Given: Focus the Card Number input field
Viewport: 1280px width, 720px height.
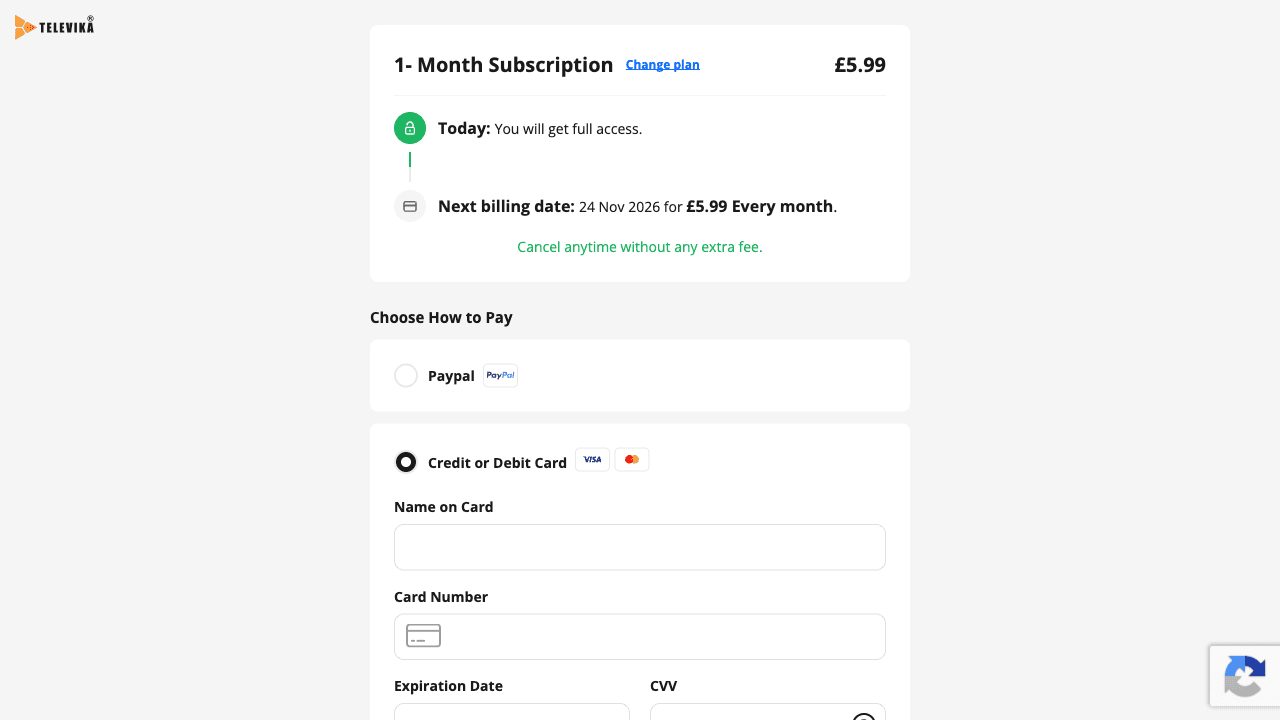Looking at the screenshot, I should point(640,636).
